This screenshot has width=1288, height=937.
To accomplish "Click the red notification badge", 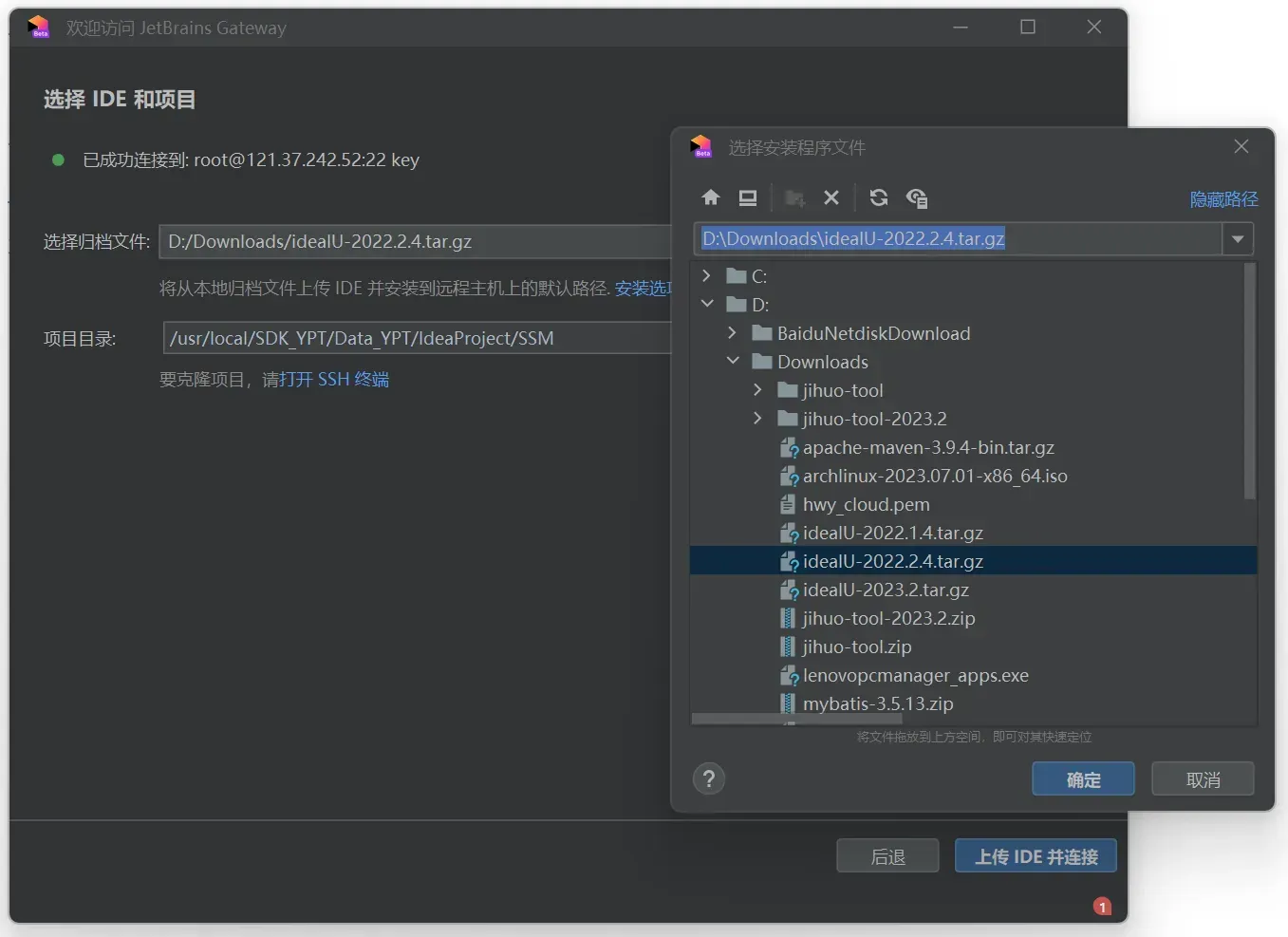I will pos(1102,907).
